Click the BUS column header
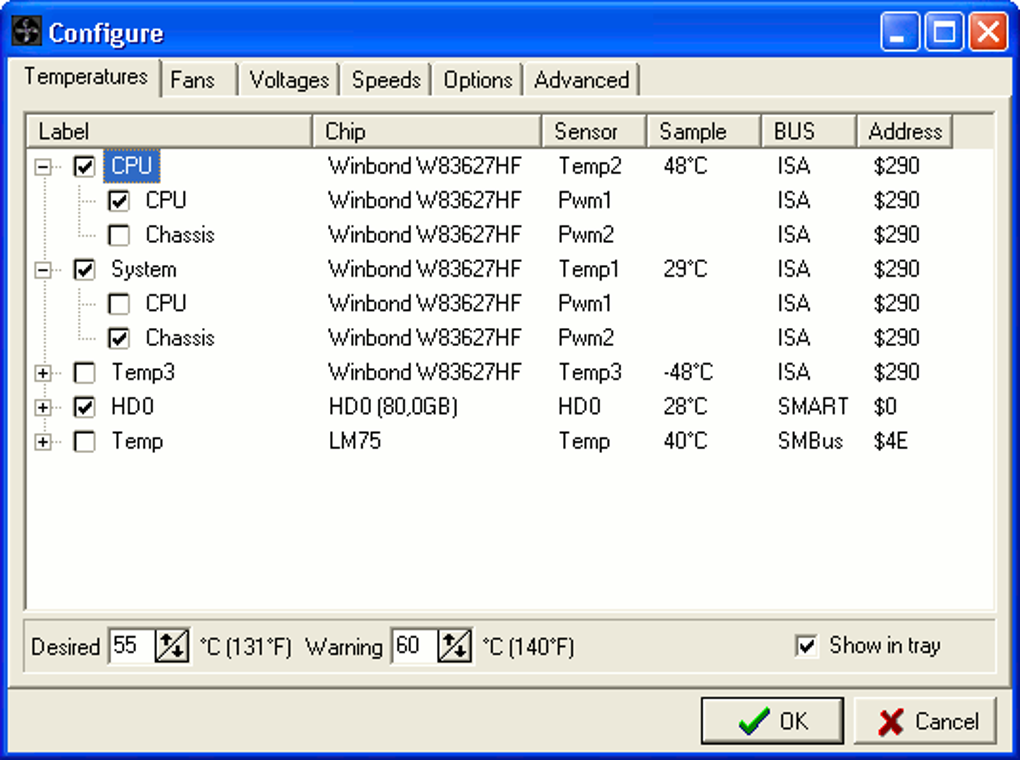Viewport: 1020px width, 760px height. click(808, 131)
